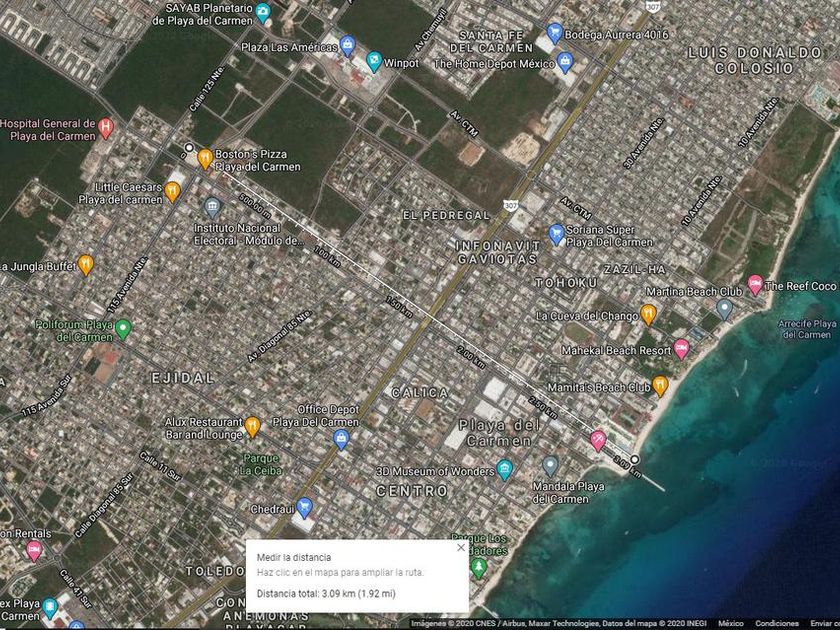Click The Reef Coco hotel pin
840x630 pixels.
tap(755, 285)
